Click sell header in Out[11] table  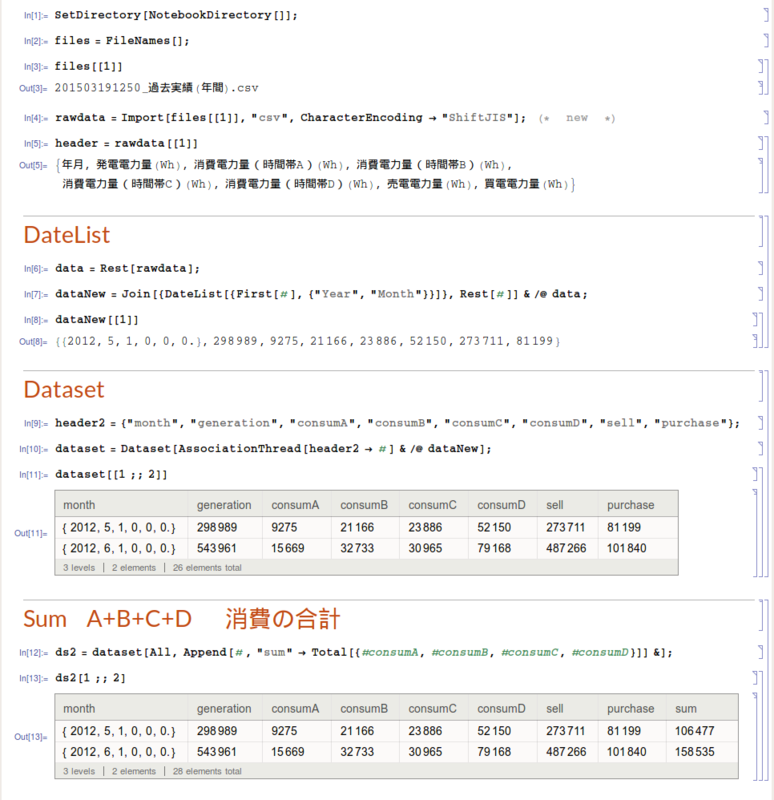pyautogui.click(x=555, y=505)
